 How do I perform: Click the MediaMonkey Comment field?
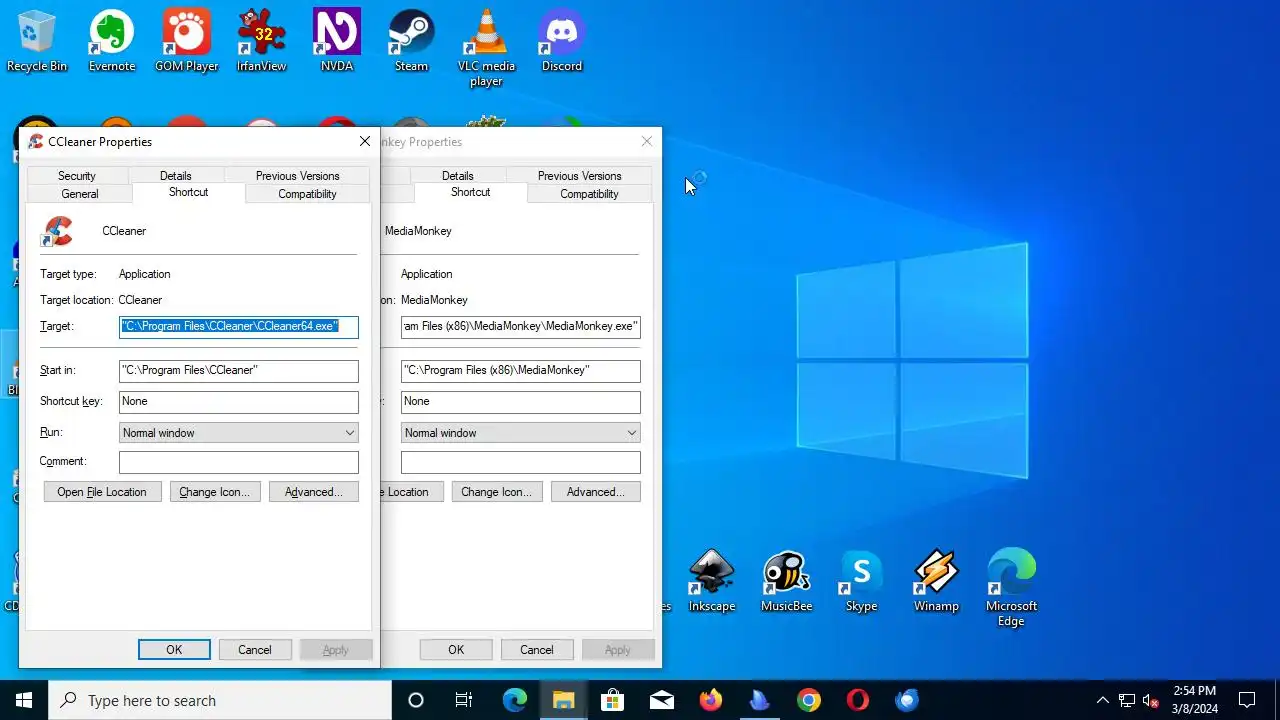(521, 462)
